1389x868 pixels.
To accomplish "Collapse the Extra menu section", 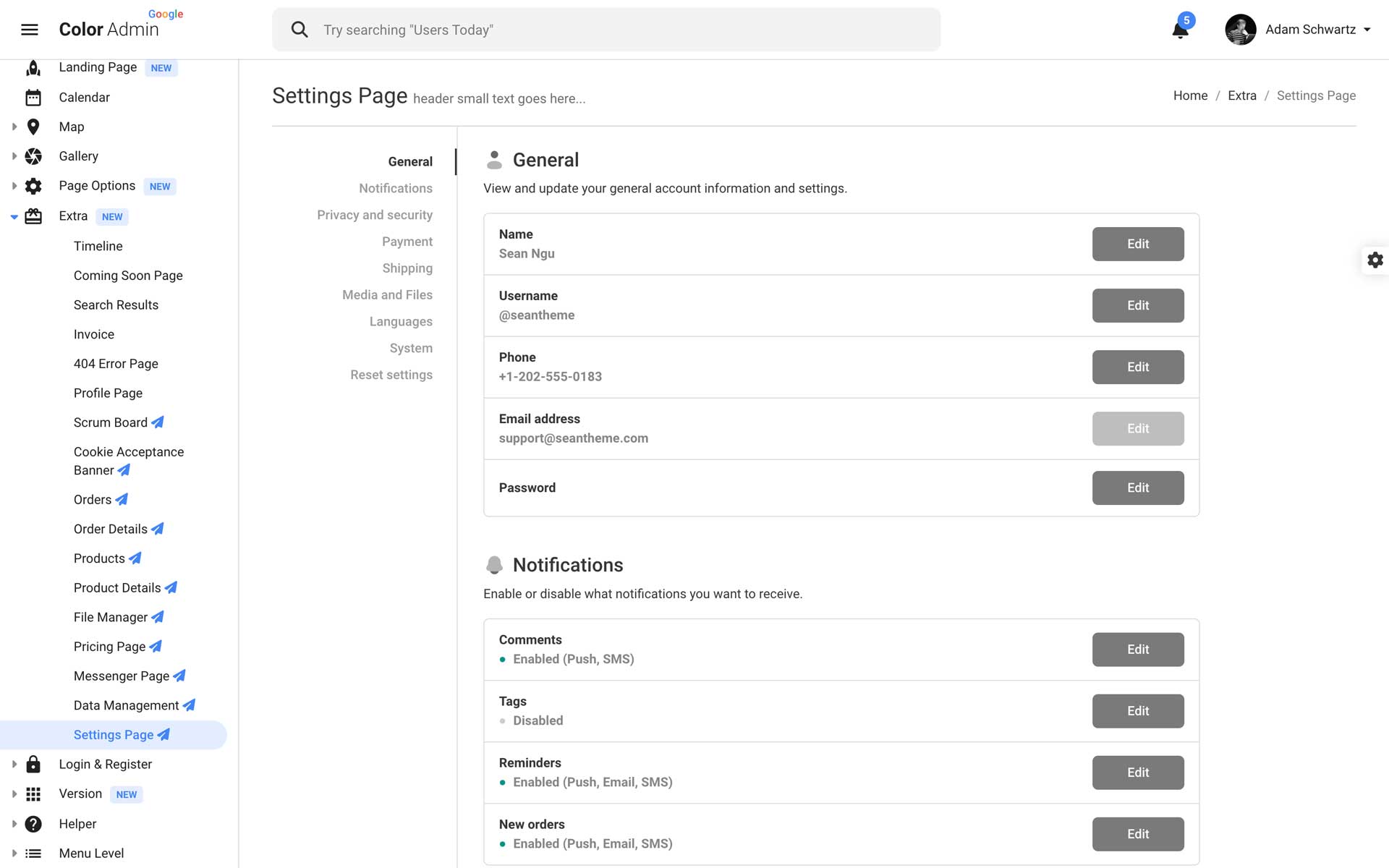I will [x=14, y=216].
